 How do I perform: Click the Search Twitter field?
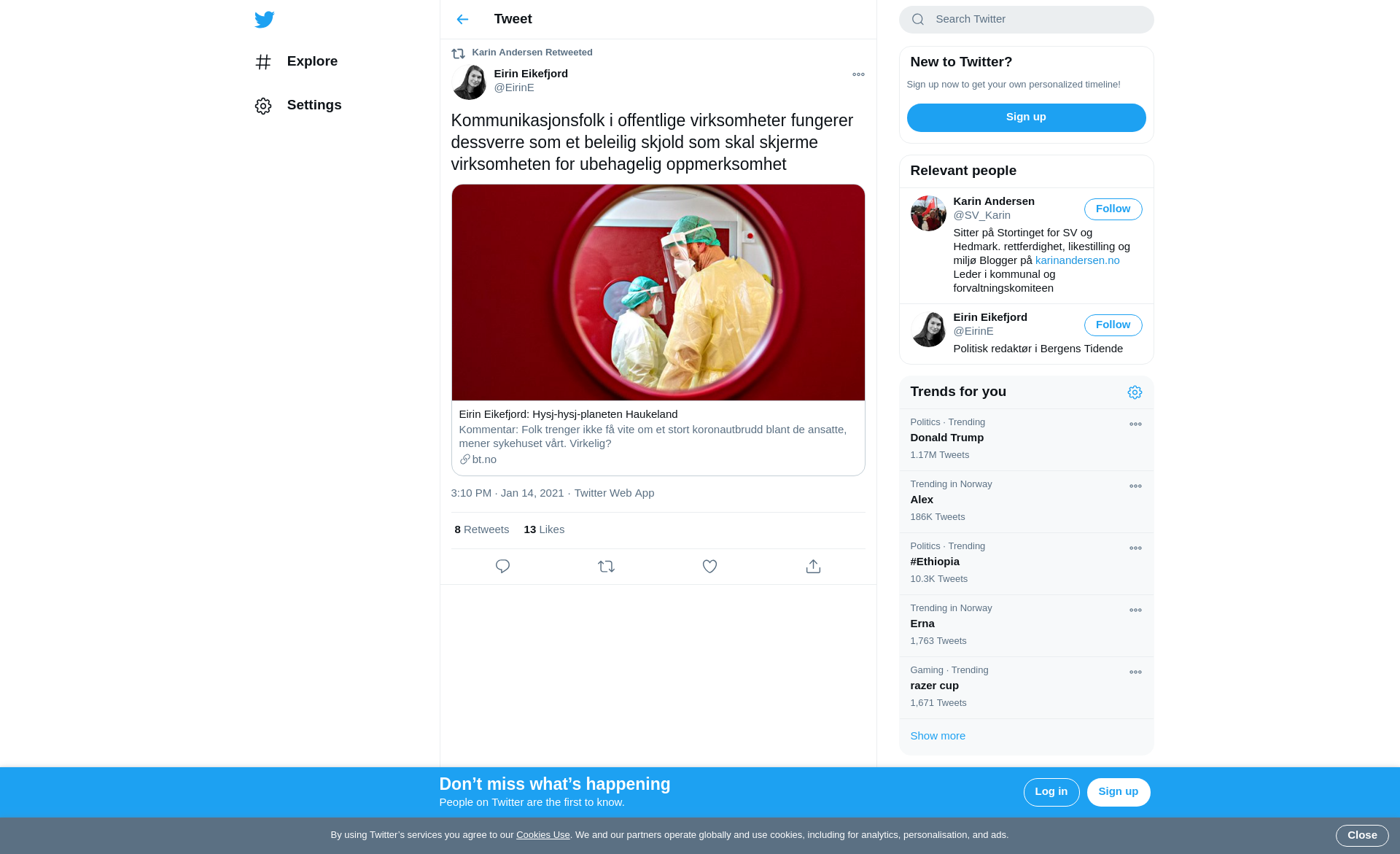[1035, 20]
